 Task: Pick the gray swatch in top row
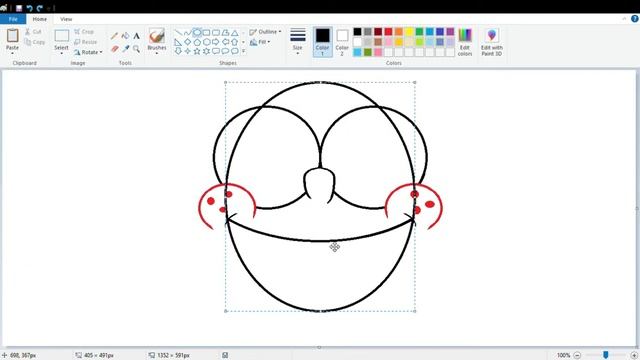[x=368, y=32]
